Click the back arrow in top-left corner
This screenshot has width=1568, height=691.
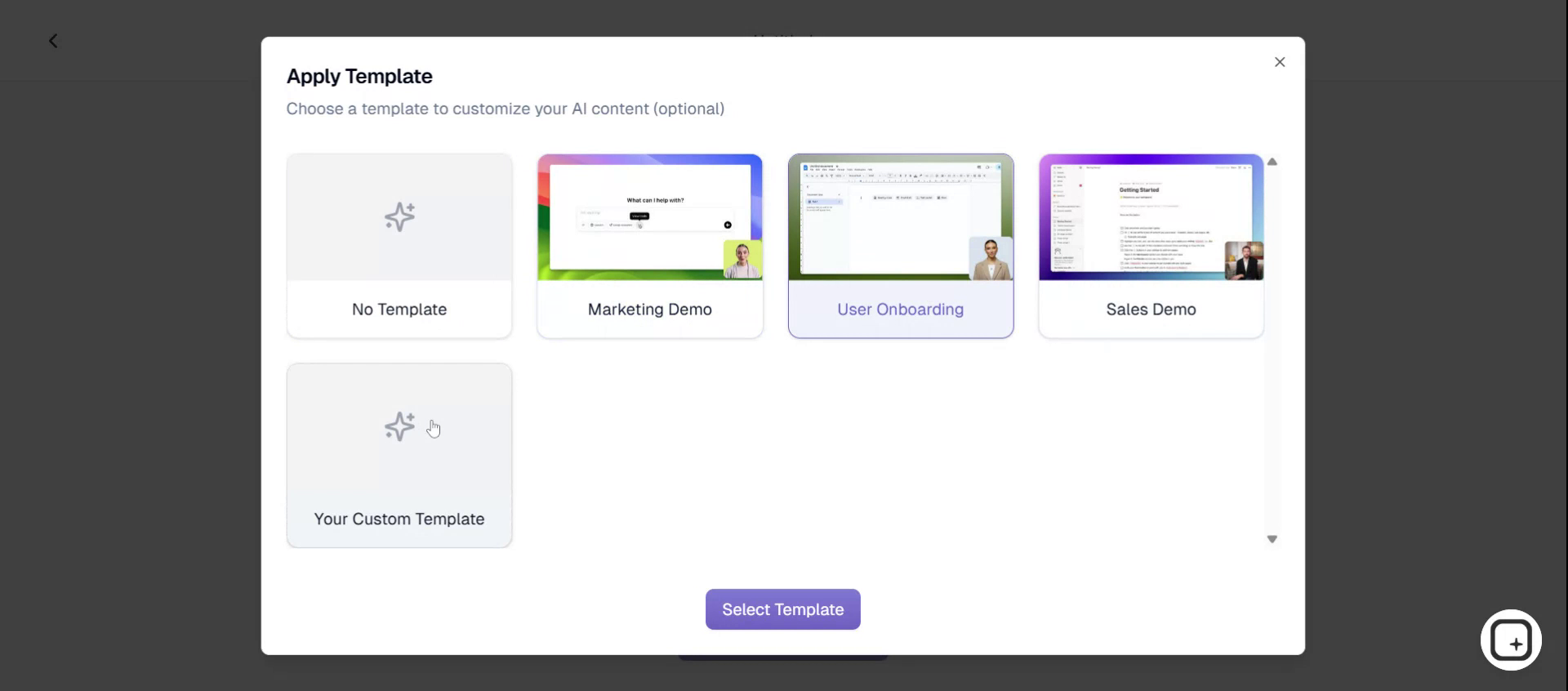(53, 41)
